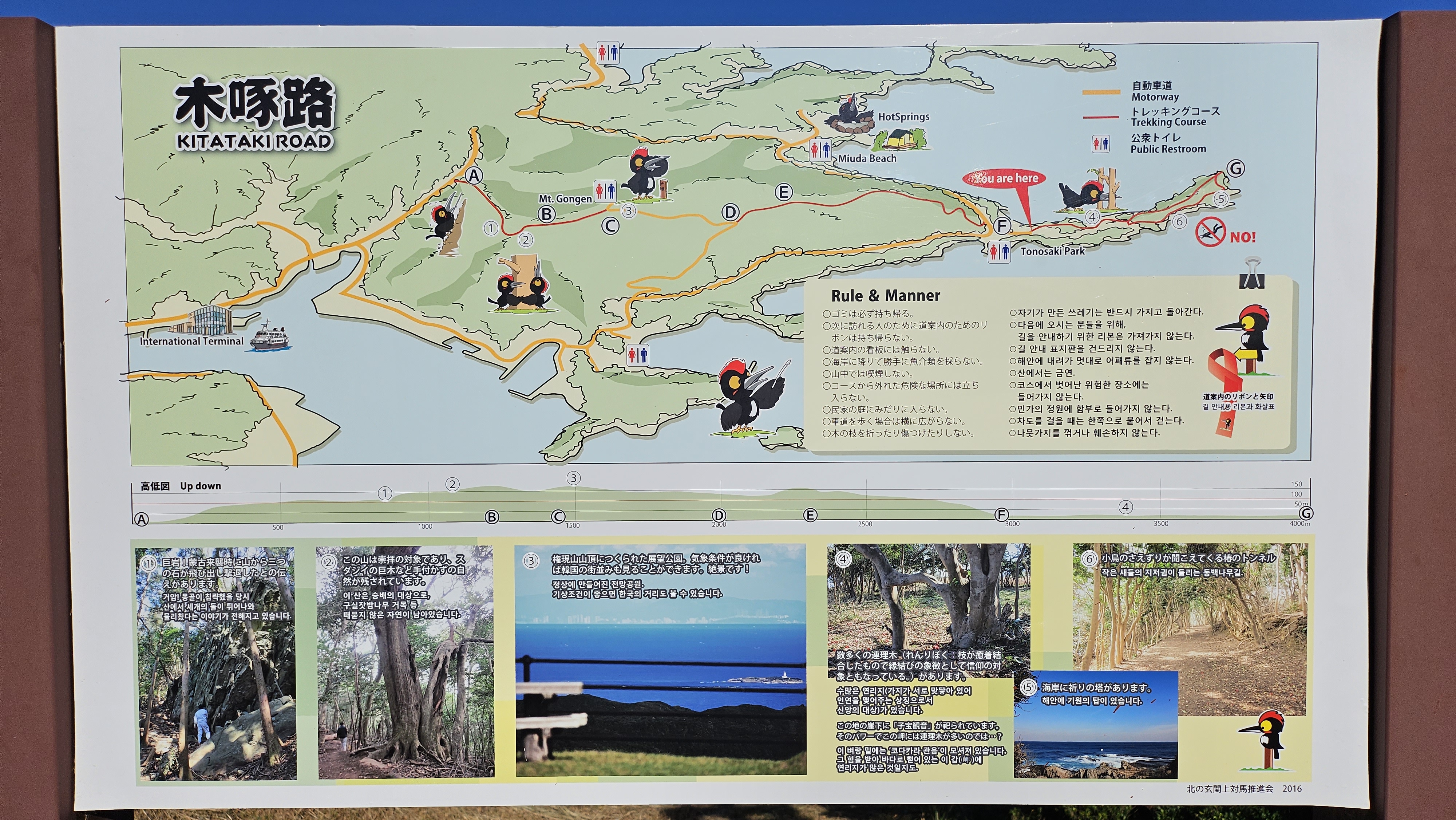Click the woodpecker on post at bottom right
This screenshot has height=820, width=1456.
(x=1267, y=741)
